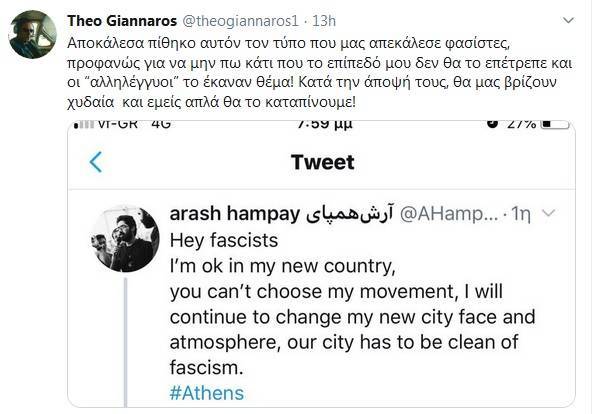604x414 pixels.
Task: Open Theo Giannaros profile picture
Action: (32, 34)
